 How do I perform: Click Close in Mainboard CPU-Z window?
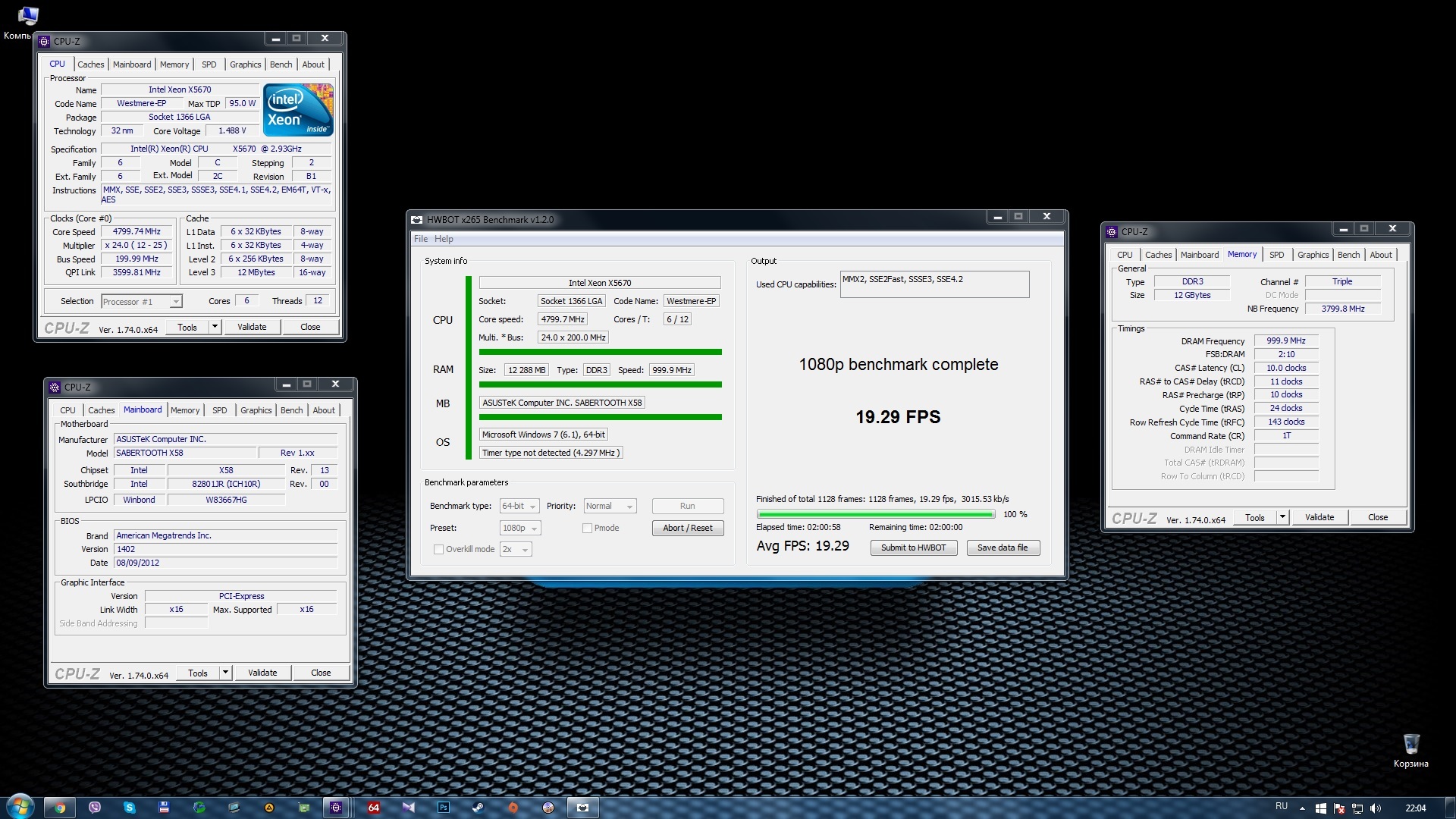pyautogui.click(x=321, y=673)
